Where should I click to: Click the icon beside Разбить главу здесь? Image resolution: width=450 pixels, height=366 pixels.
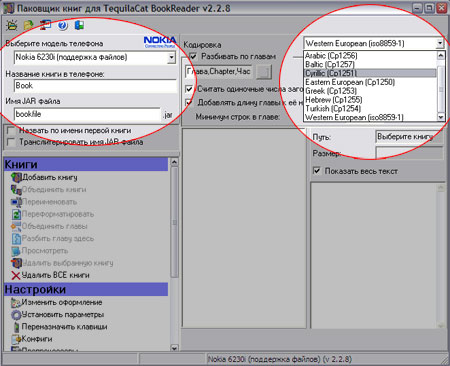(x=16, y=239)
